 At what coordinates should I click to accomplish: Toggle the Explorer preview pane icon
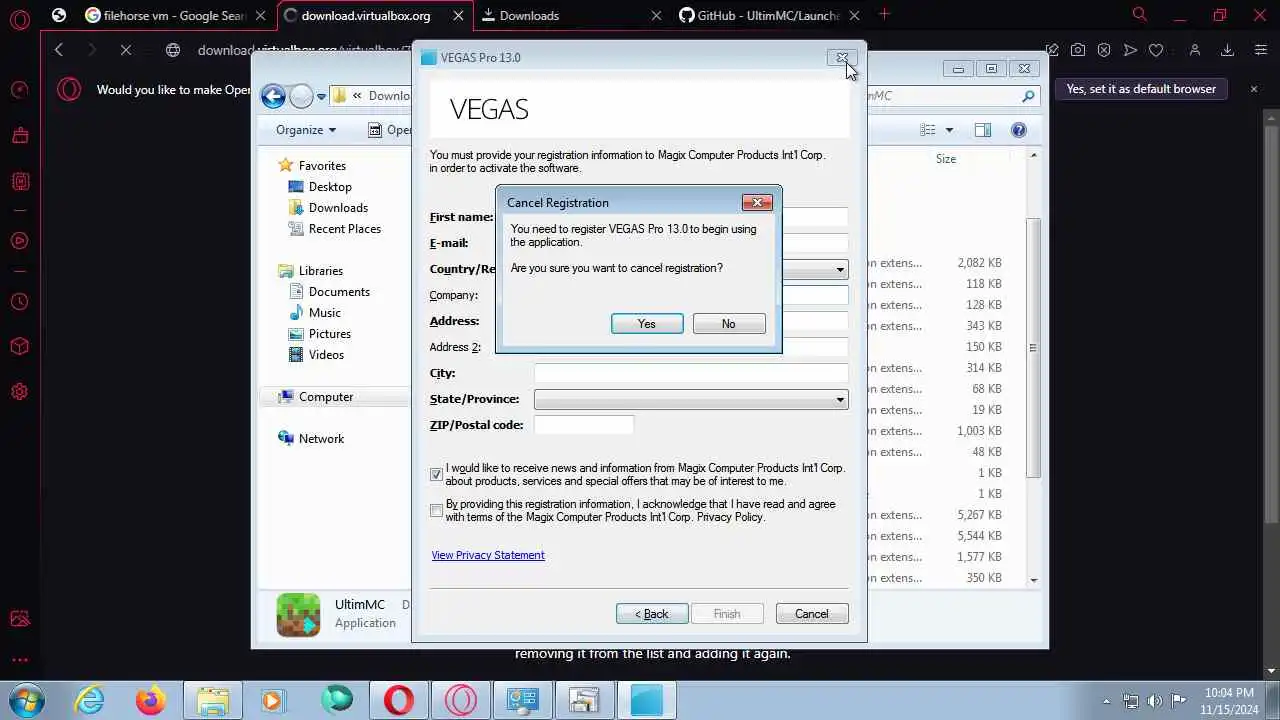point(983,130)
